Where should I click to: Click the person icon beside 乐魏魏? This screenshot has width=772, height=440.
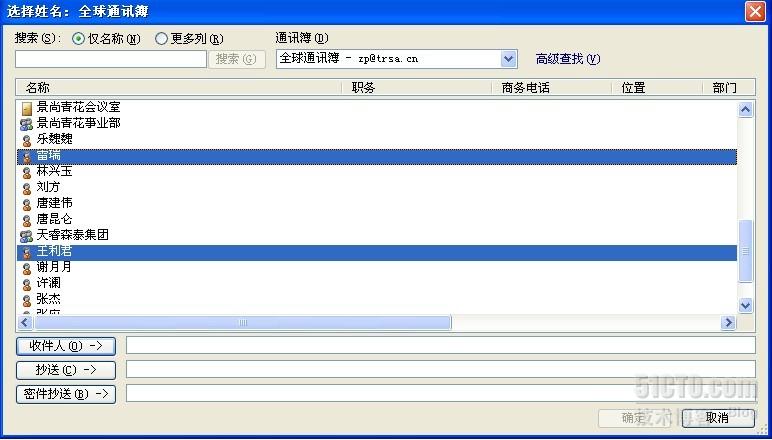point(27,141)
